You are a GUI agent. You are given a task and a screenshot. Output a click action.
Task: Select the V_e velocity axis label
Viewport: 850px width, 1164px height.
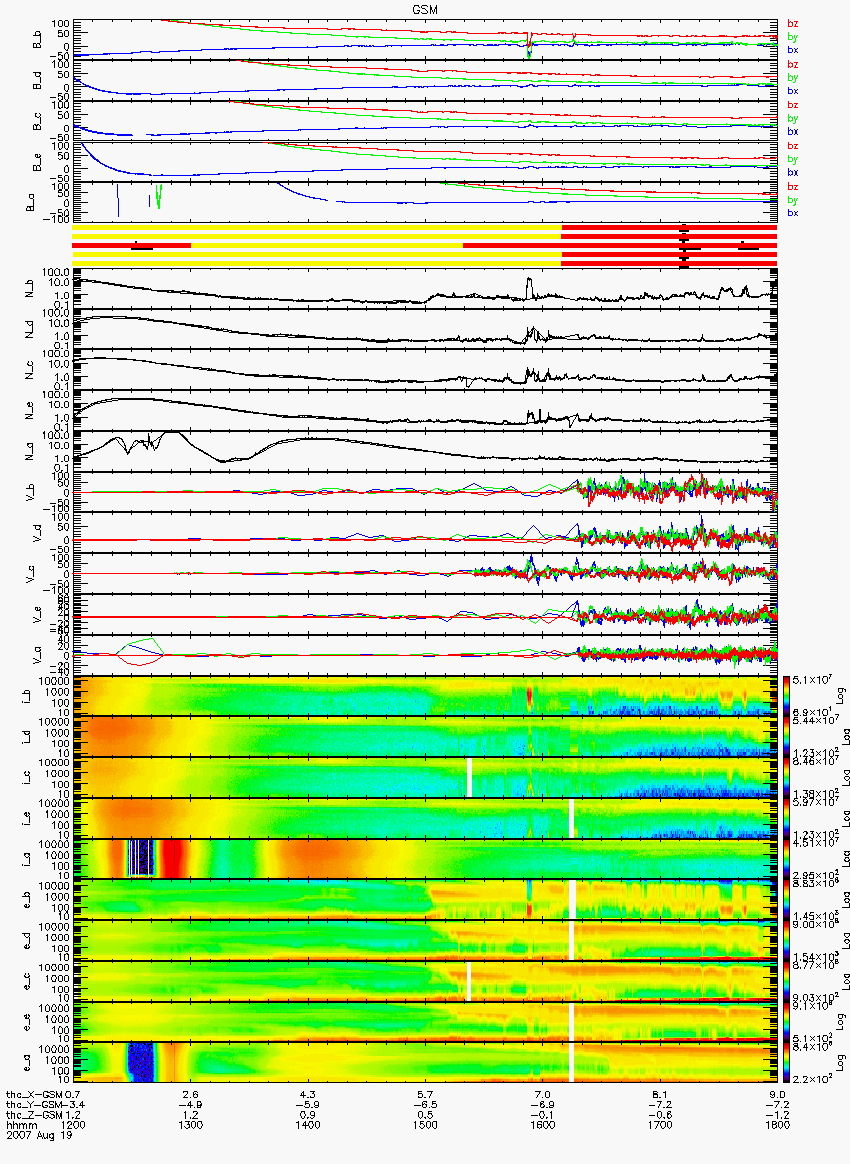(x=36, y=614)
